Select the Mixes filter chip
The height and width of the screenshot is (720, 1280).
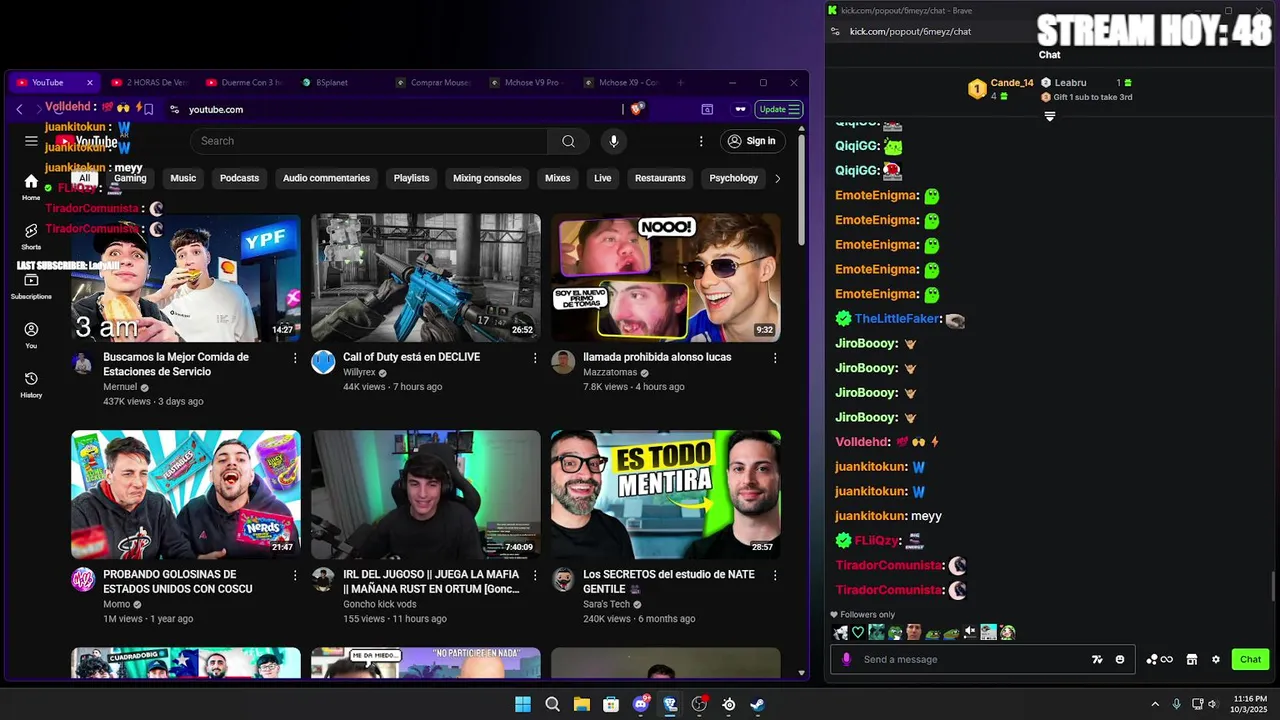(557, 178)
